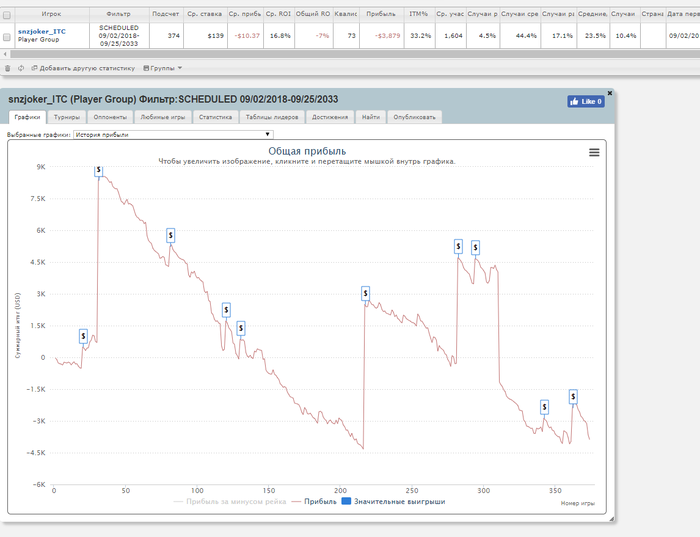This screenshot has height=537, width=700.
Task: Click the $ marker near game 130
Action: pyautogui.click(x=241, y=329)
